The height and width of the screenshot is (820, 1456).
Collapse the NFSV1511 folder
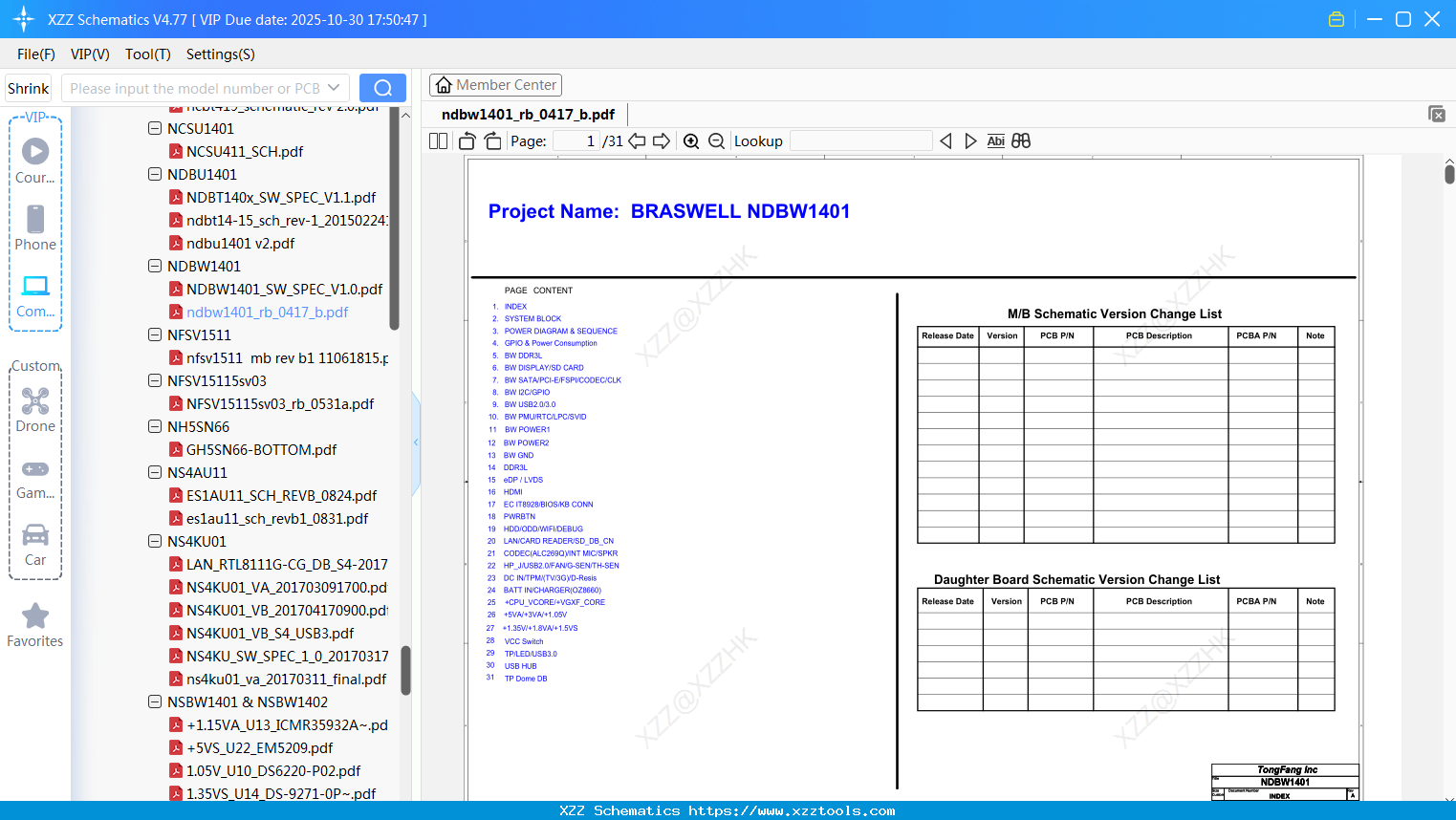(155, 334)
